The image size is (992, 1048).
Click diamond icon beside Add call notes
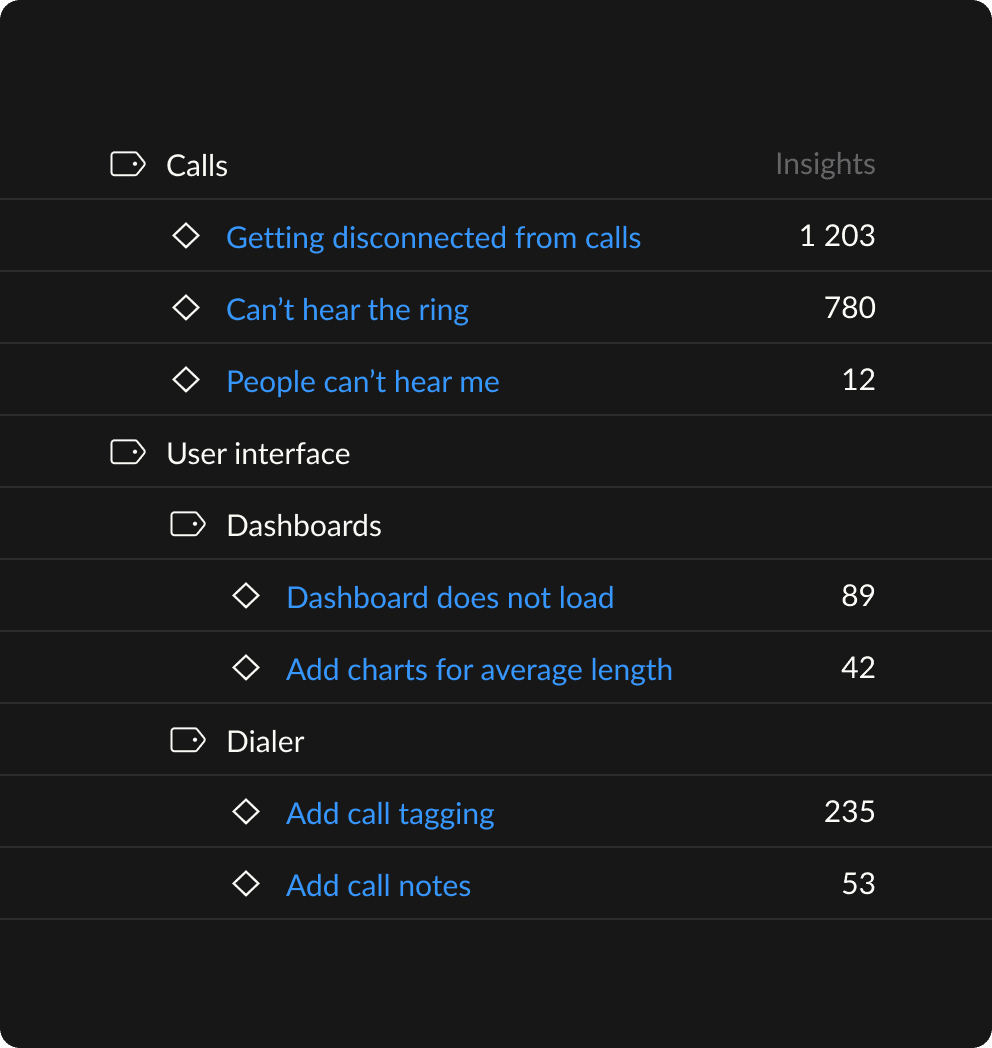coord(246,884)
